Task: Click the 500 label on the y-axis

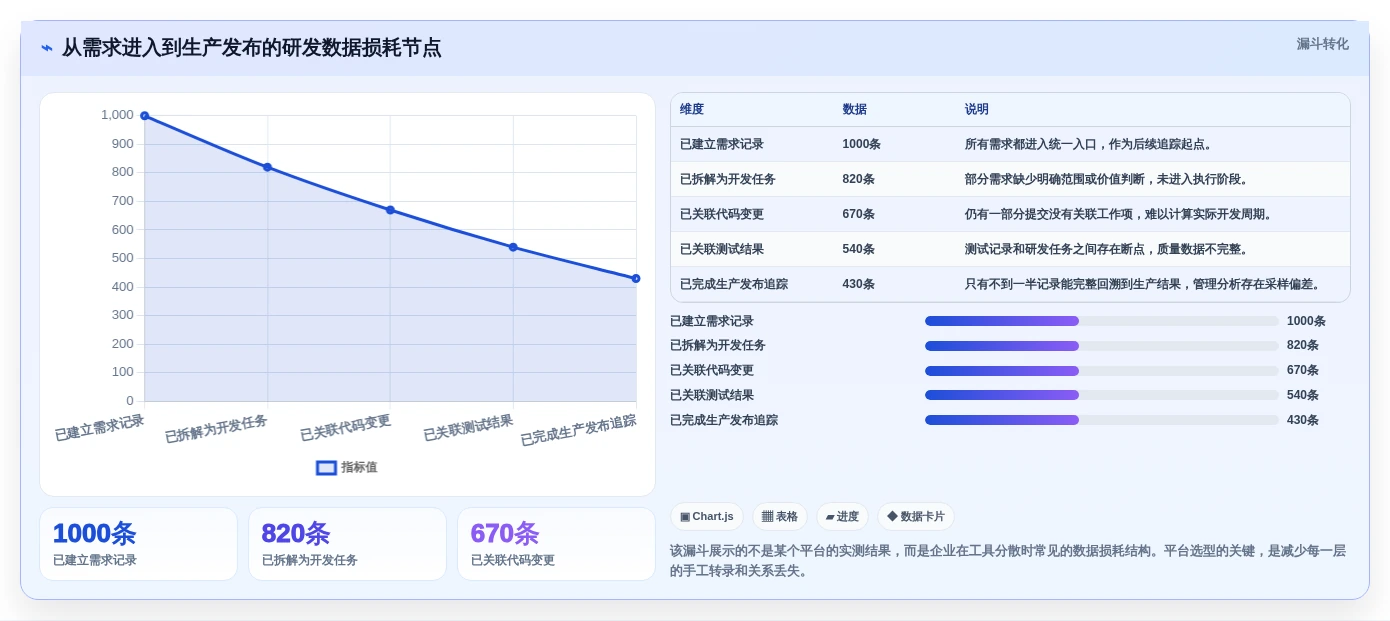Action: coord(122,258)
